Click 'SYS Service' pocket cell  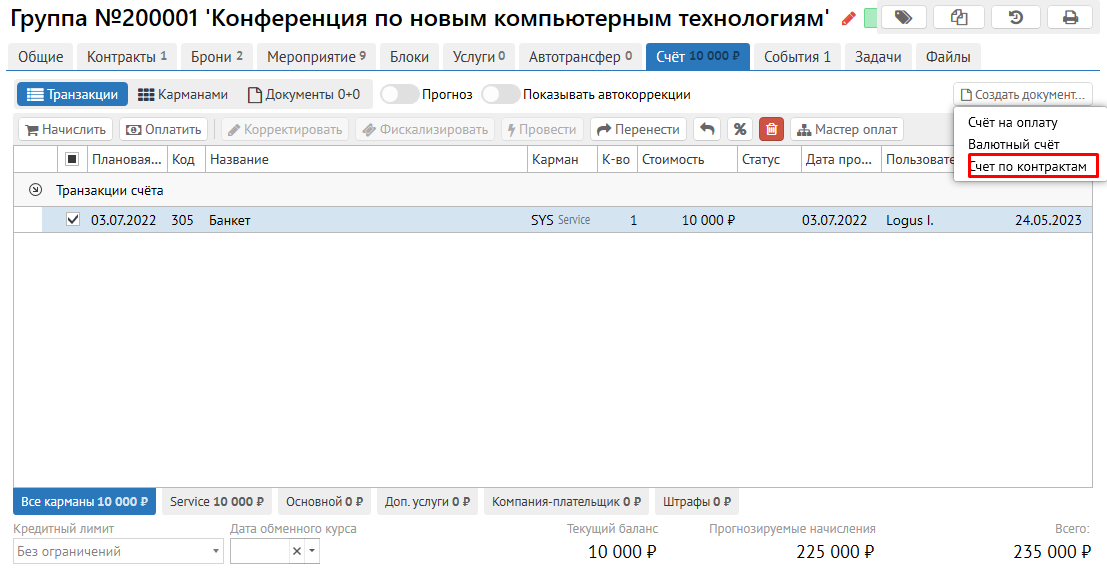click(561, 220)
